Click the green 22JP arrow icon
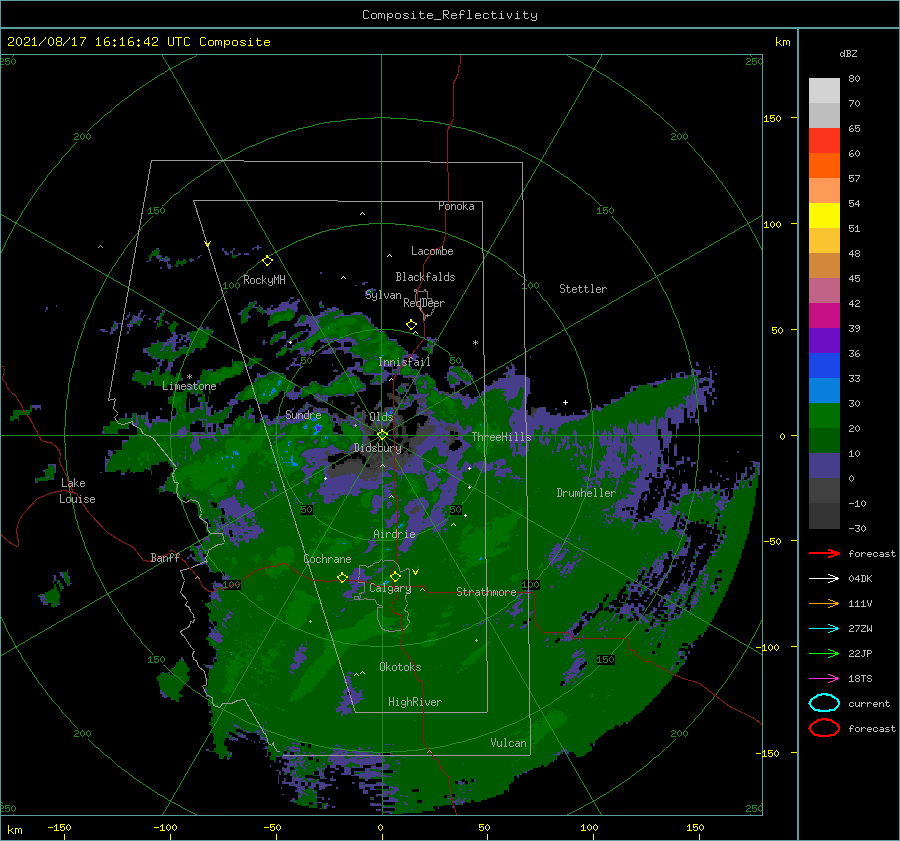The image size is (900, 841). tap(824, 653)
